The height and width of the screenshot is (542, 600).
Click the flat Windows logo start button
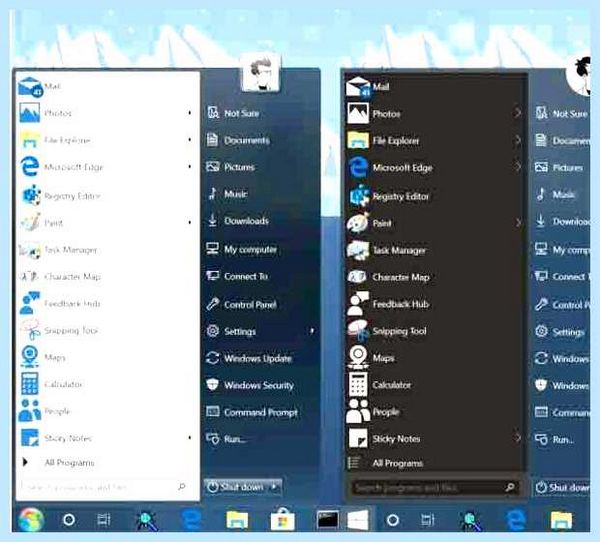point(357,520)
